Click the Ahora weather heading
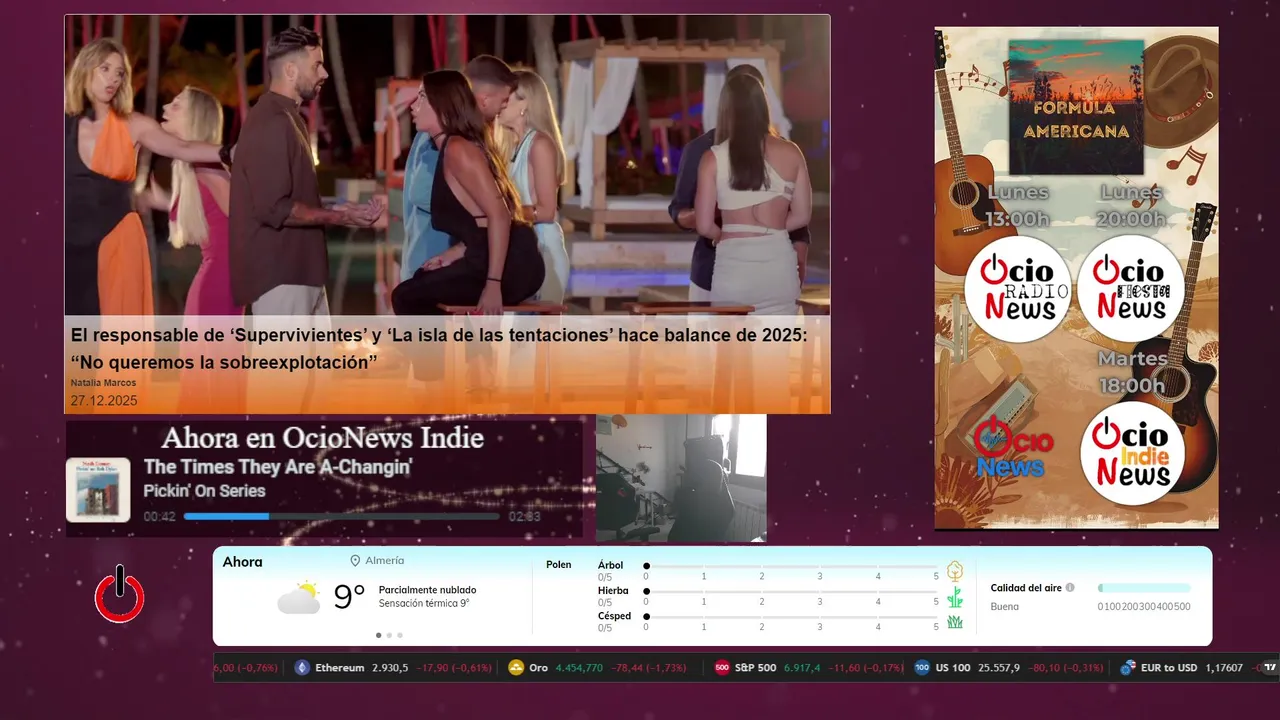 tap(242, 562)
